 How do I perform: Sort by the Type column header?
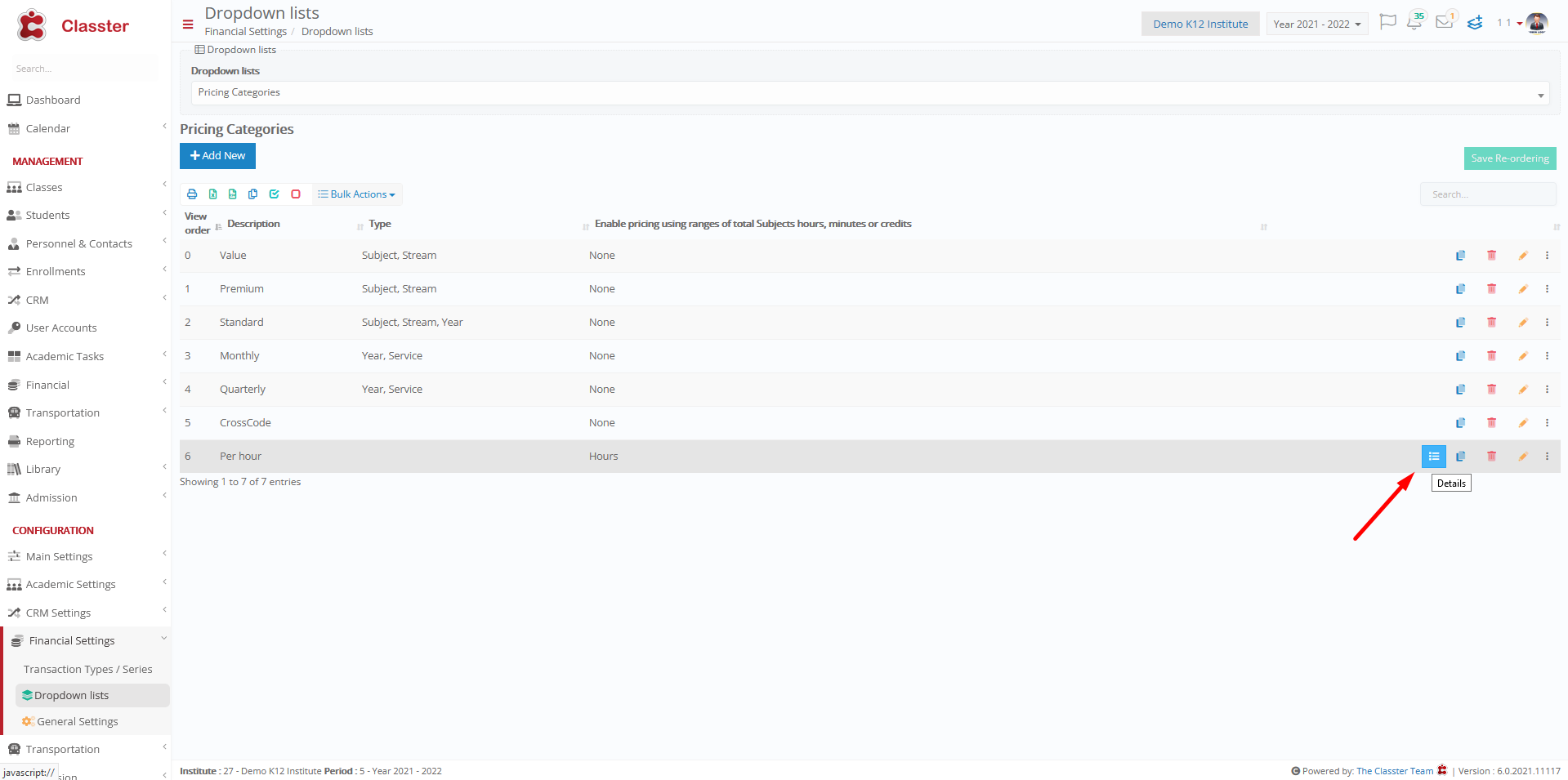click(380, 224)
